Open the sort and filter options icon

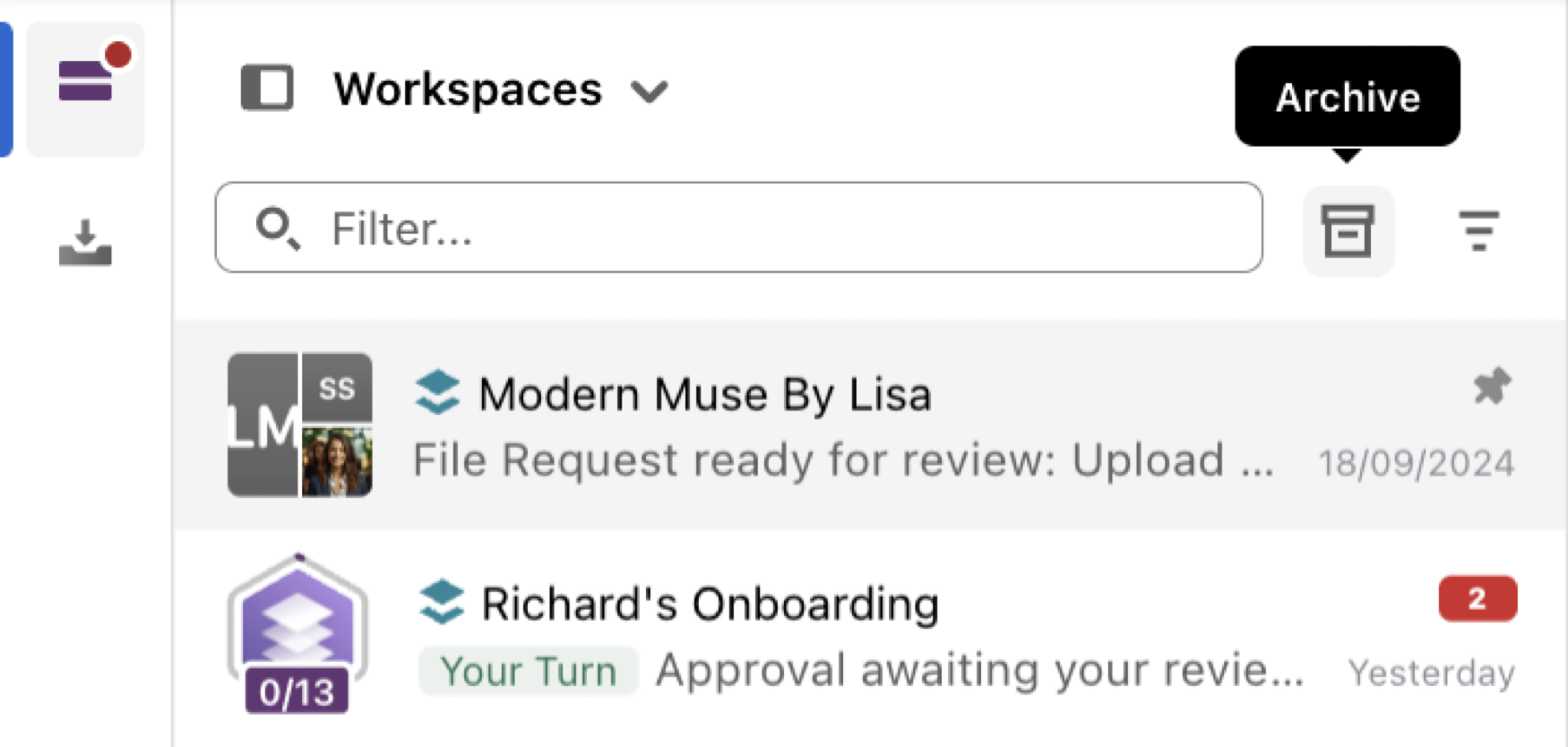point(1478,231)
